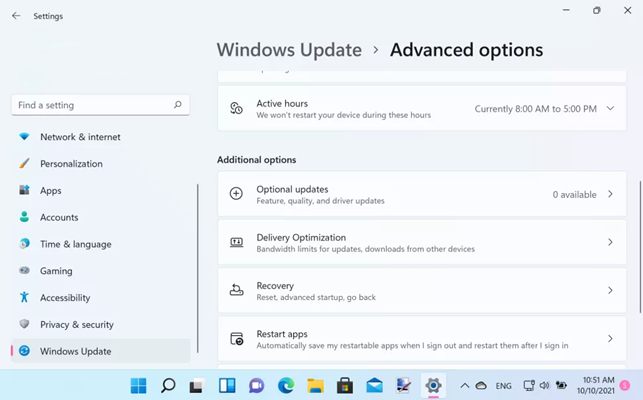This screenshot has height=400, width=643.
Task: Click the '0 available' status text
Action: click(574, 194)
